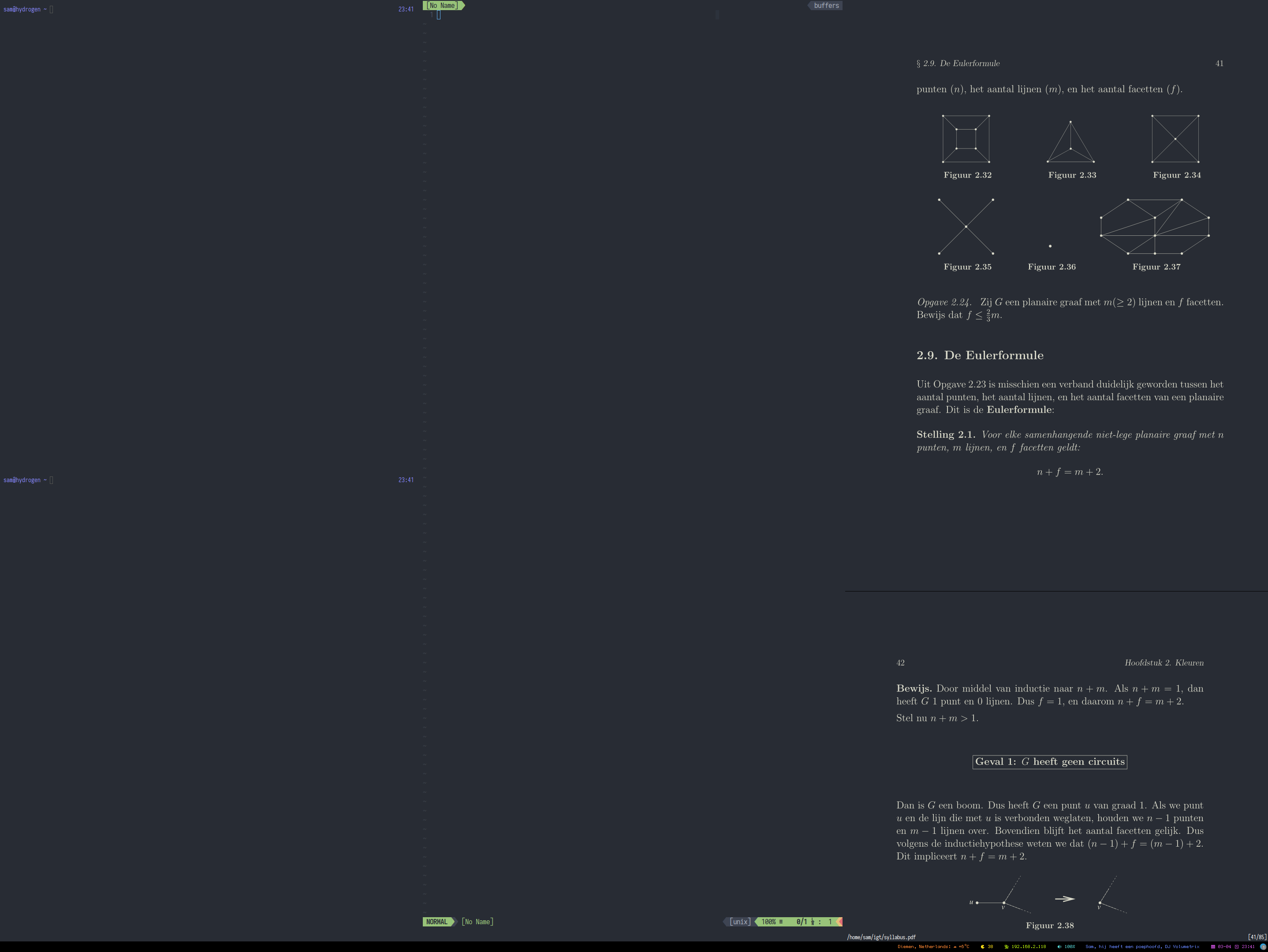The height and width of the screenshot is (952, 1268).
Task: Select the [No Name] tab in vim's tabline
Action: coord(443,6)
